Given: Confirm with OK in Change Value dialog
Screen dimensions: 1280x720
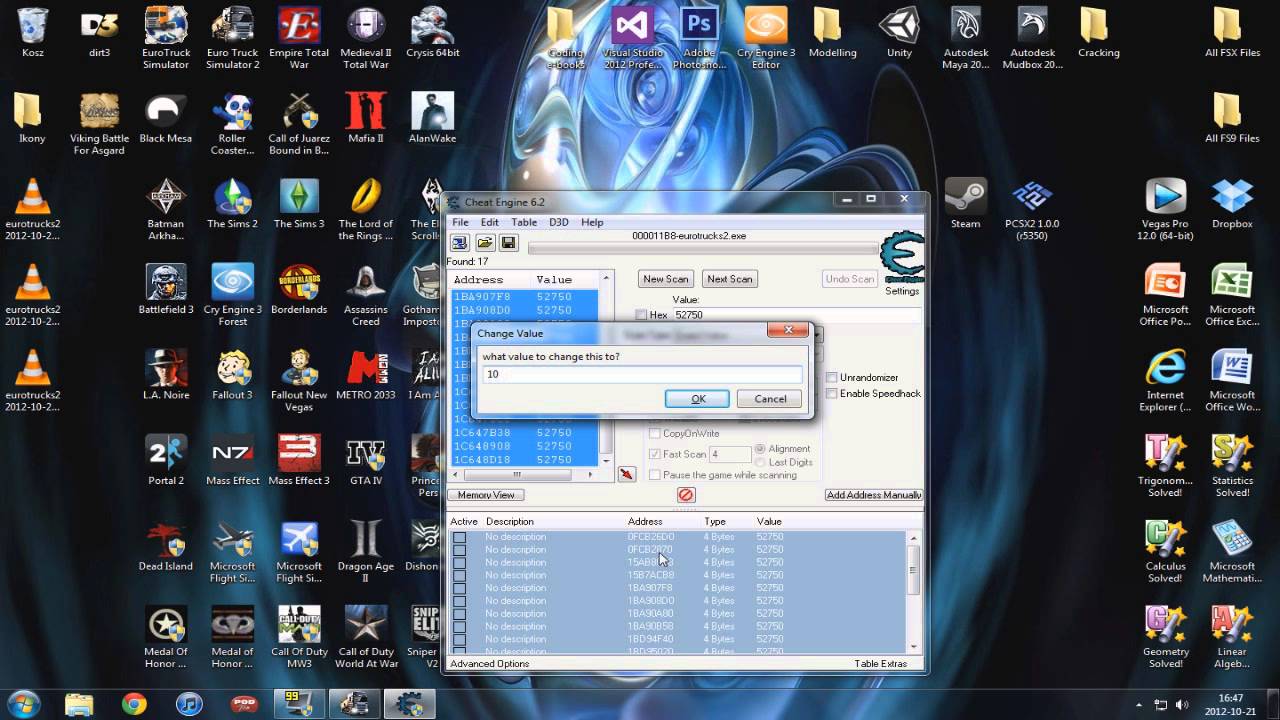Looking at the screenshot, I should coord(698,399).
